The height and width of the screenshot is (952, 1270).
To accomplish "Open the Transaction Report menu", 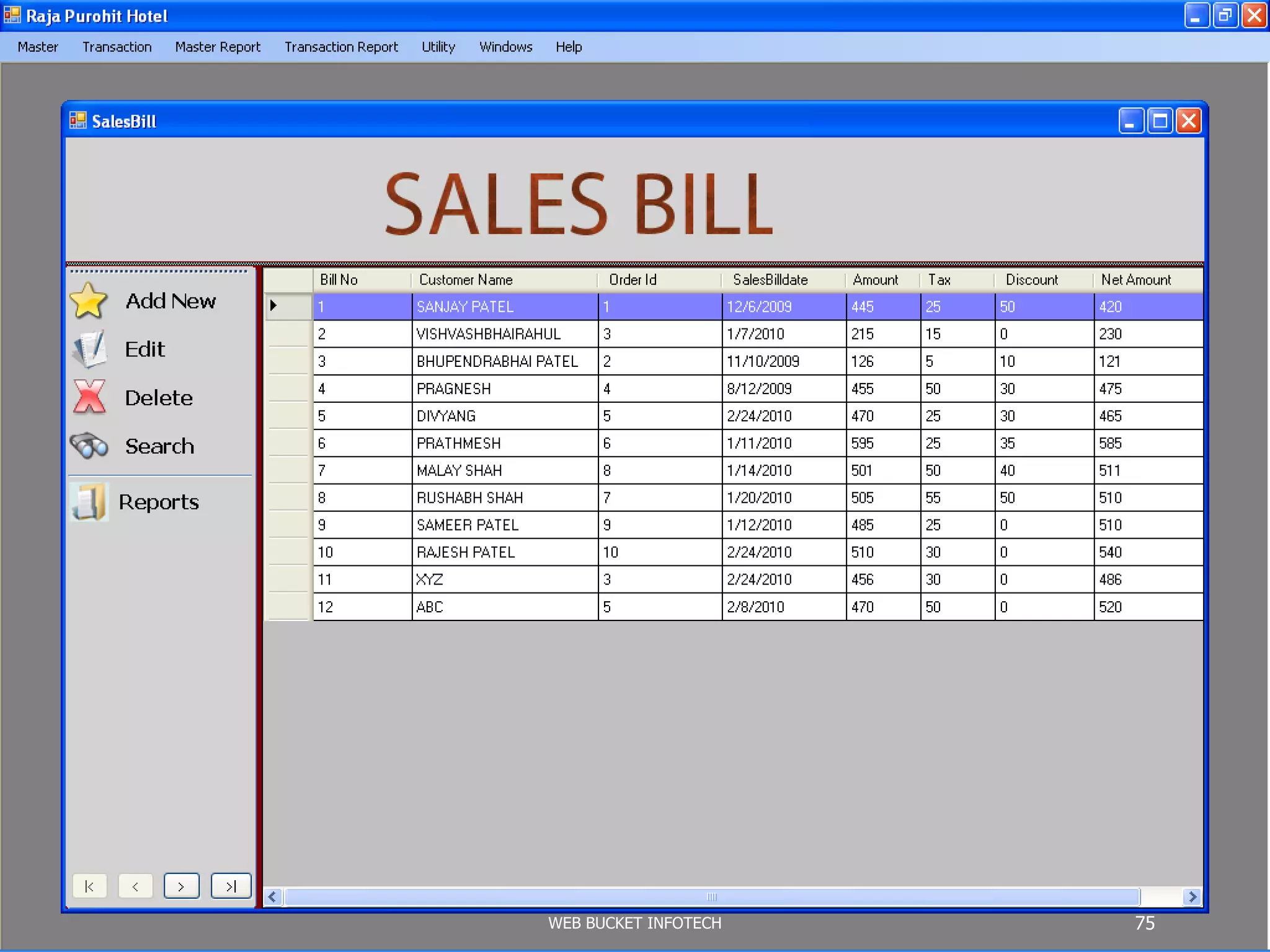I will pyautogui.click(x=341, y=47).
